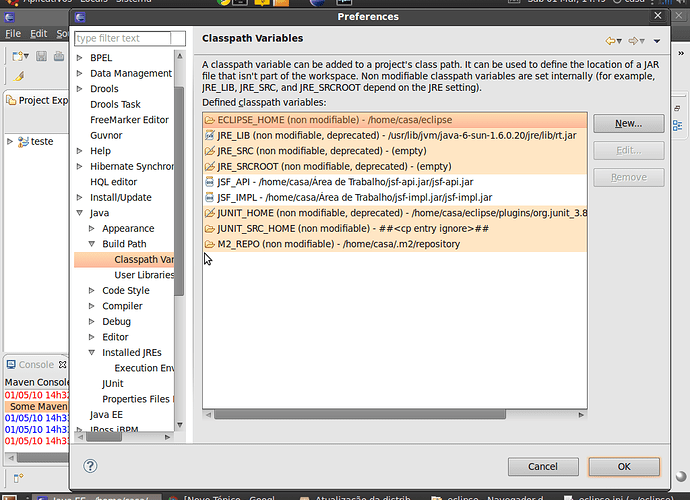This screenshot has width=690, height=500.
Task: Click the Remove button
Action: (x=629, y=177)
